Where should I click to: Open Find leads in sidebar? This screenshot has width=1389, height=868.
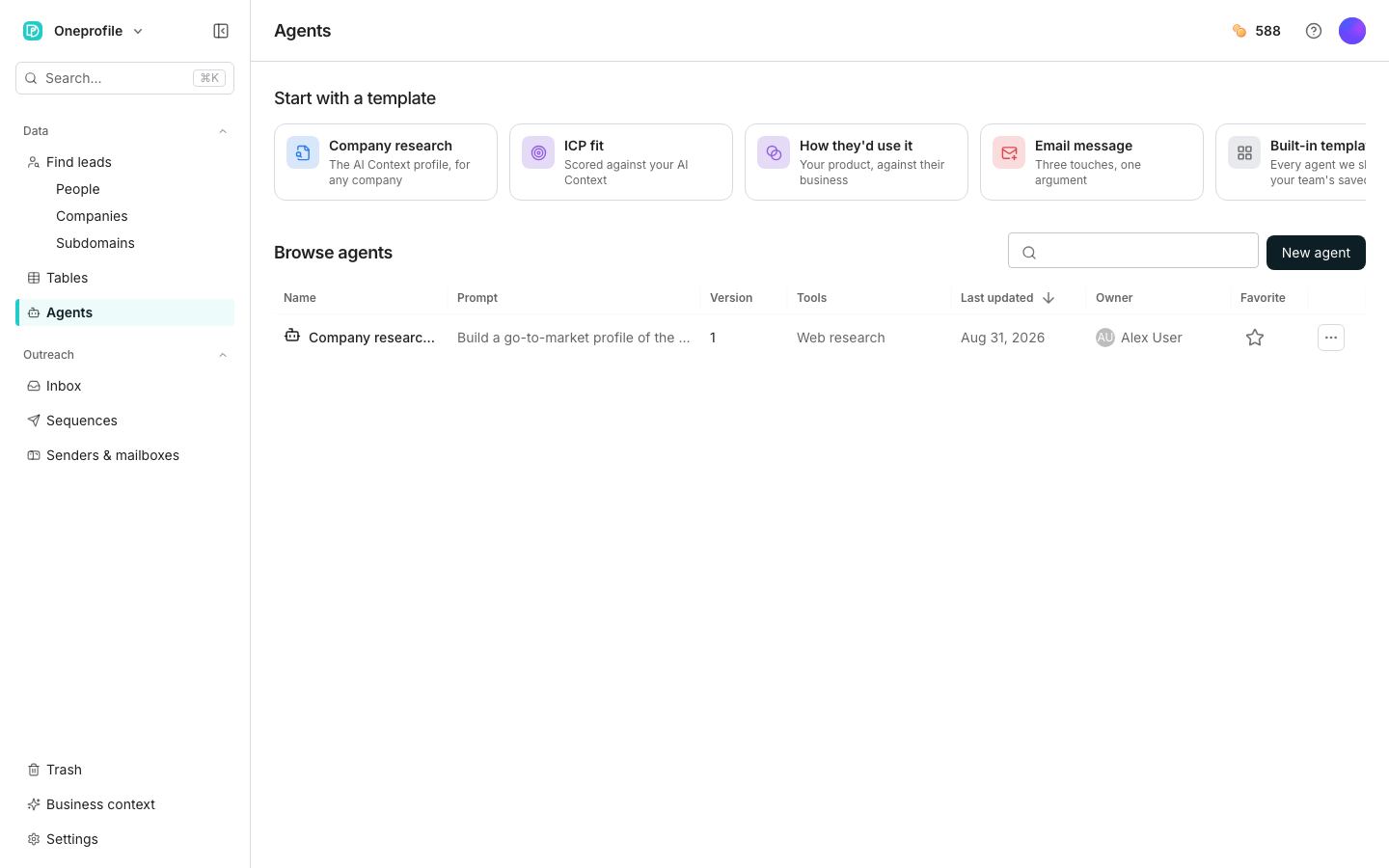[x=124, y=162]
